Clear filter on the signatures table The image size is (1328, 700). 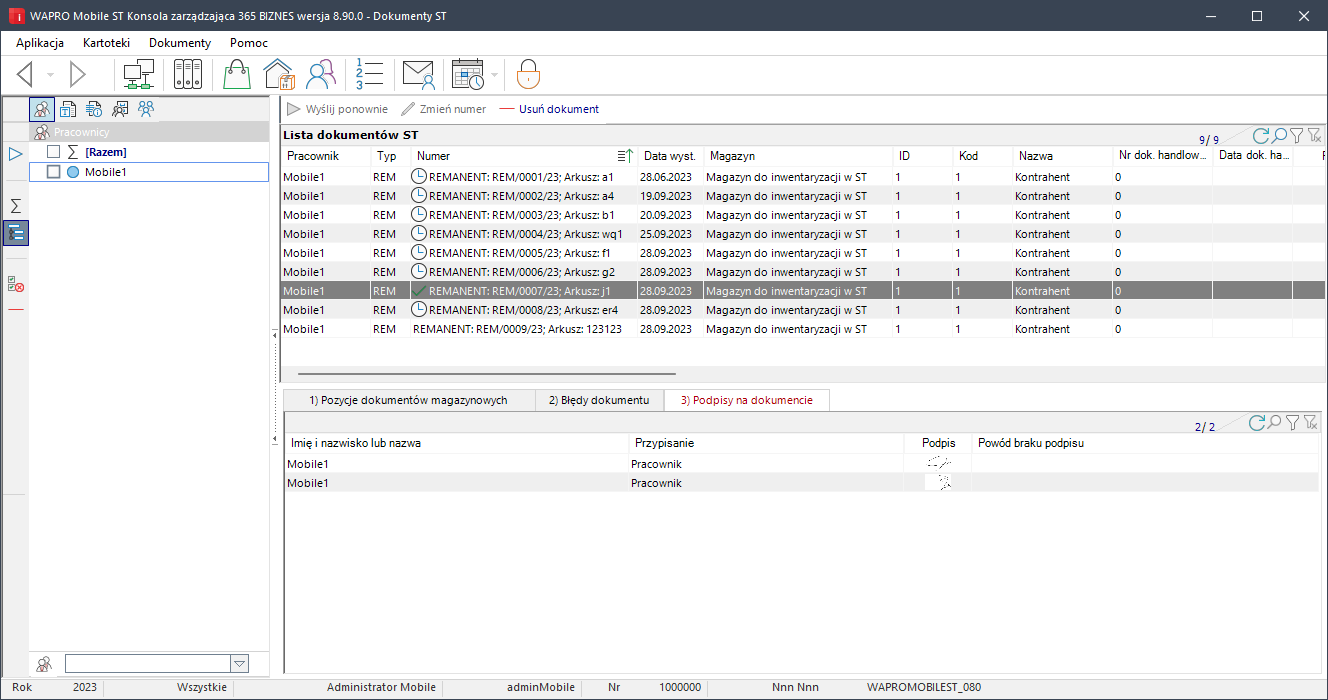[1311, 423]
